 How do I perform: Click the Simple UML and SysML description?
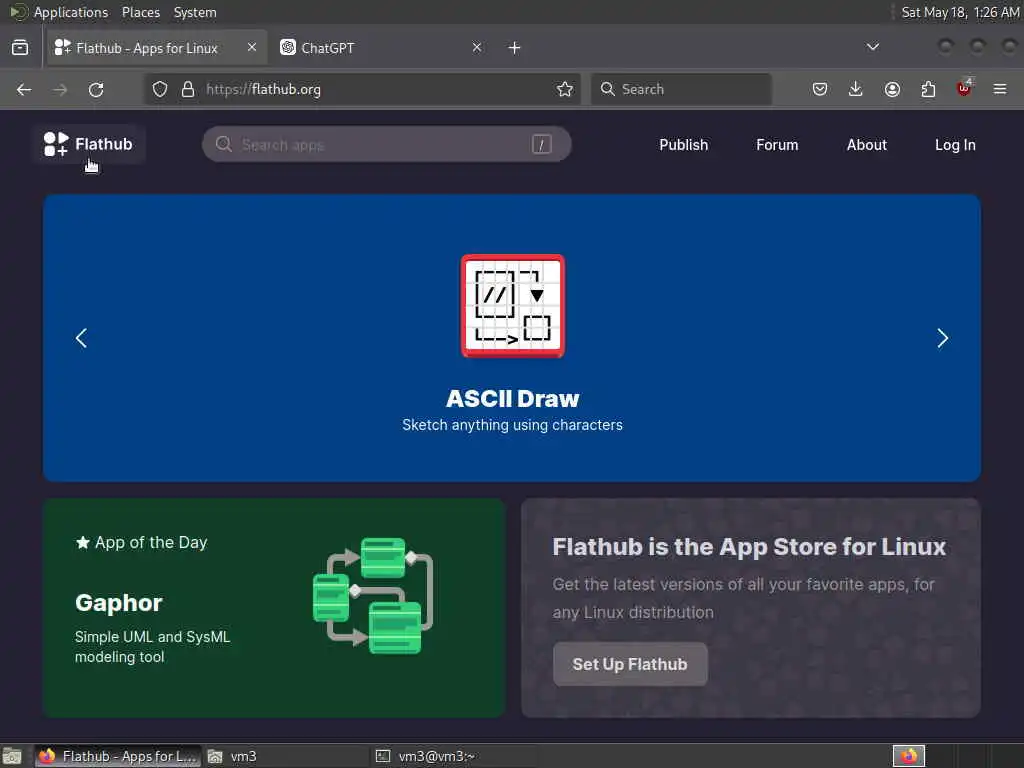coord(152,647)
